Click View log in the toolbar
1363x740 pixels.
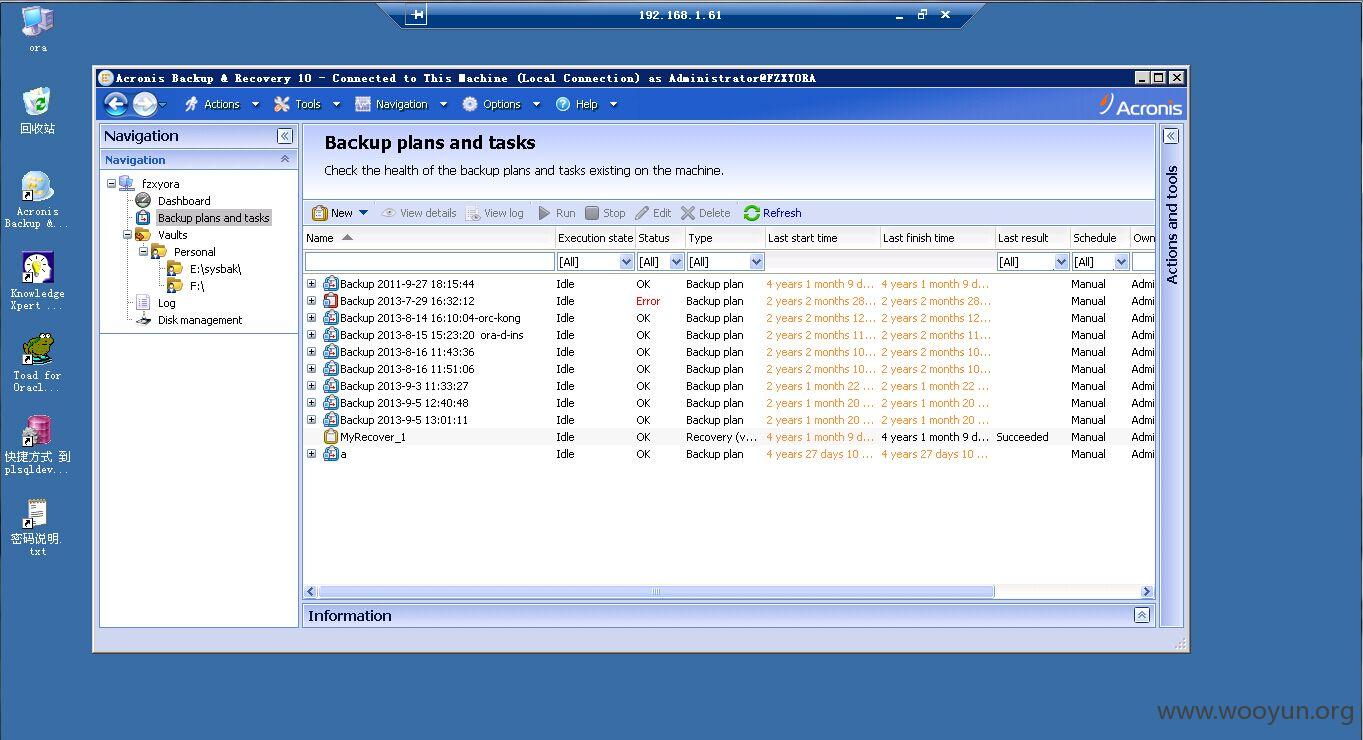(x=494, y=213)
